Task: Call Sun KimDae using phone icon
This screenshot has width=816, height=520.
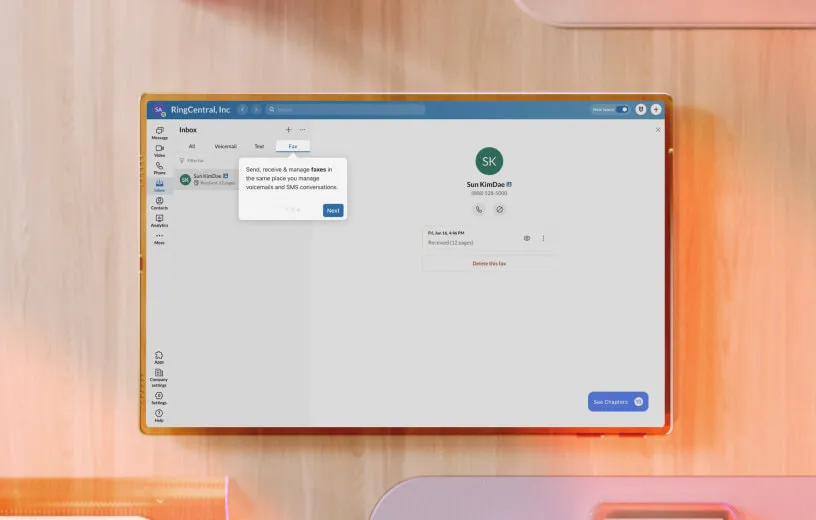Action: [x=479, y=209]
